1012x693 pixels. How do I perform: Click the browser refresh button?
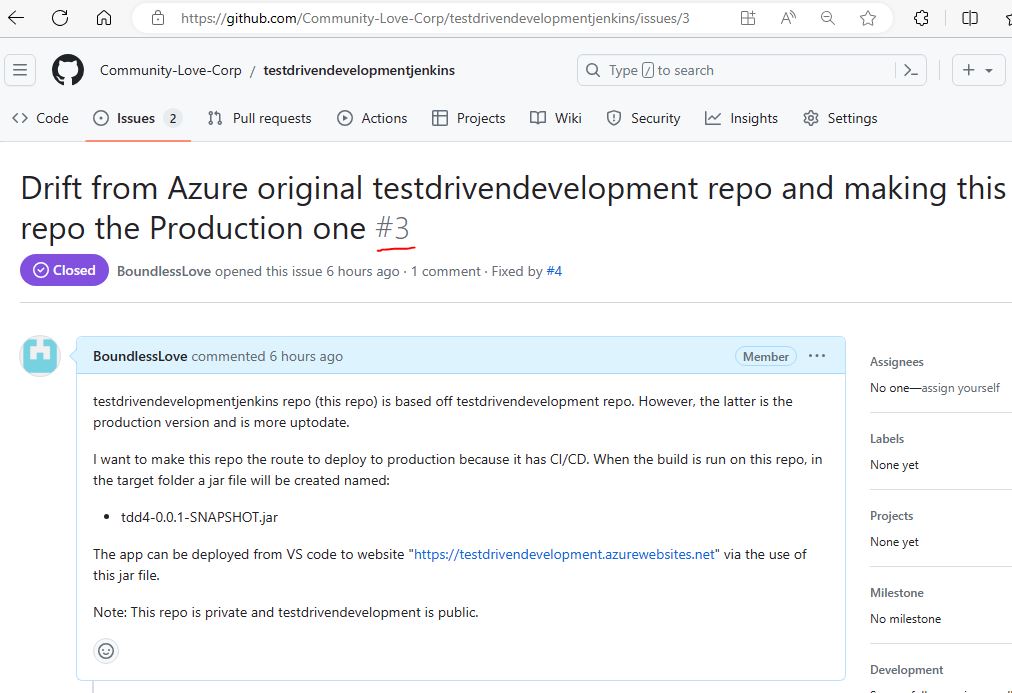(x=60, y=18)
